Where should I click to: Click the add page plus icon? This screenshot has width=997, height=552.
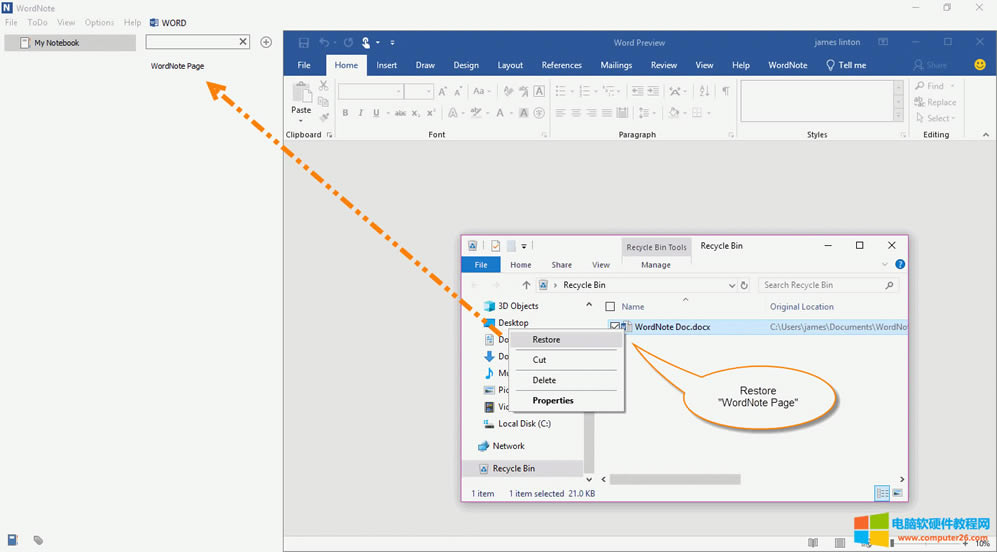point(266,42)
